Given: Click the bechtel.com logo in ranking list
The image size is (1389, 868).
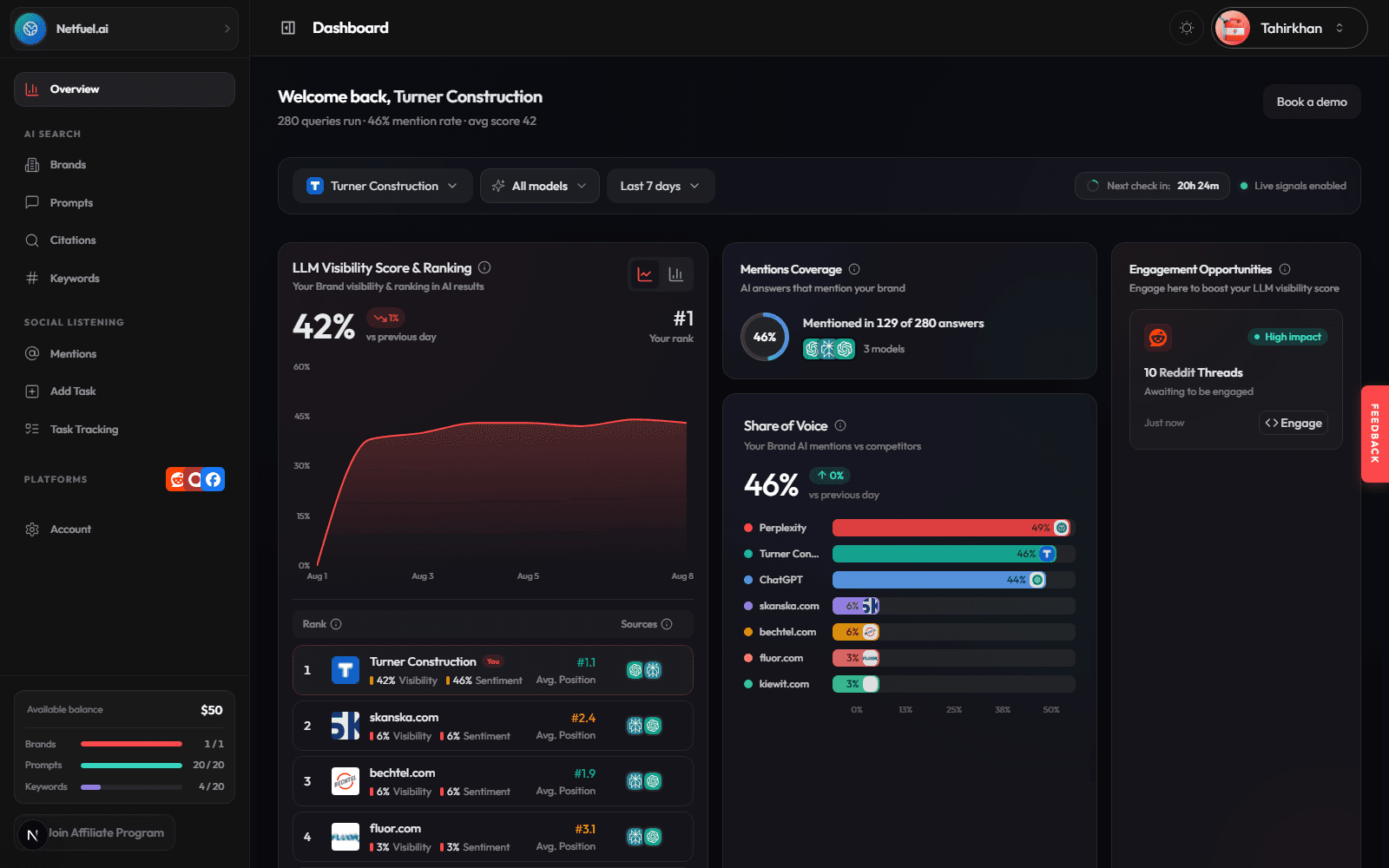Looking at the screenshot, I should coord(346,781).
